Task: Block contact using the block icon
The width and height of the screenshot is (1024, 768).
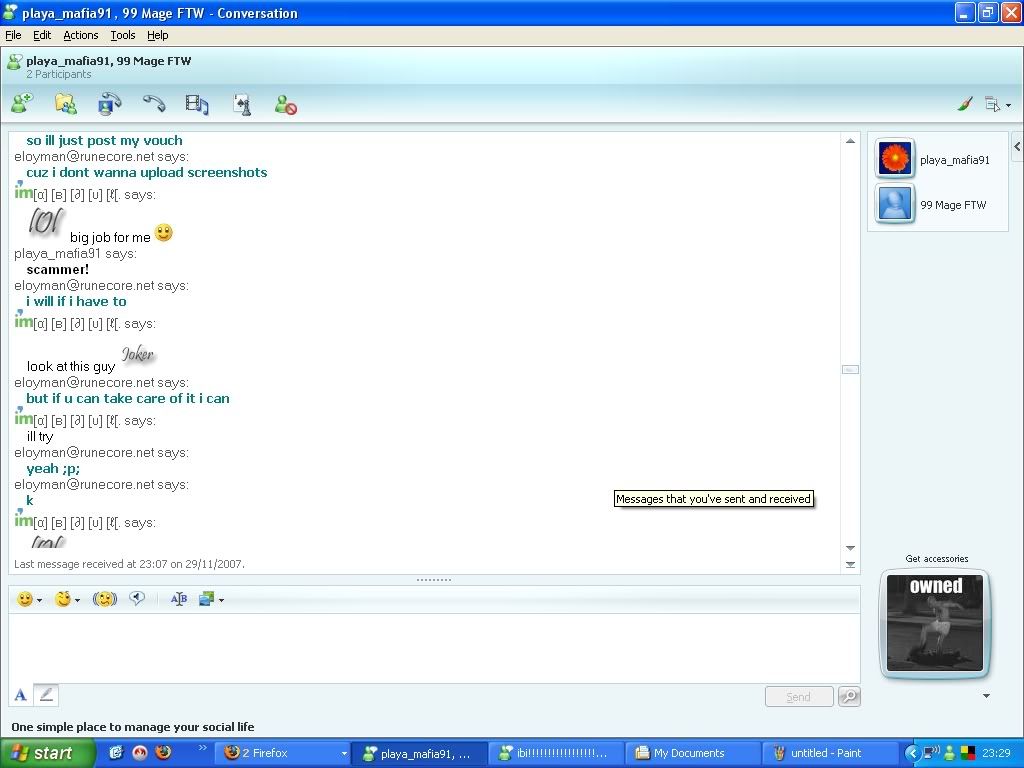Action: 285,104
